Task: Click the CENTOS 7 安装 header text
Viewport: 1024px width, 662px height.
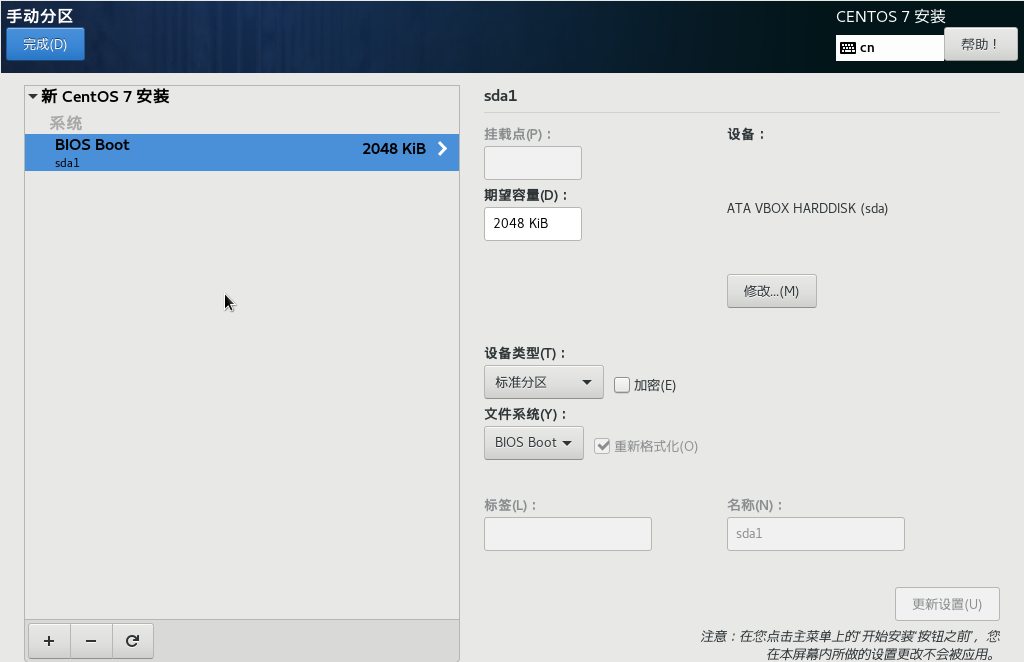Action: tap(891, 16)
